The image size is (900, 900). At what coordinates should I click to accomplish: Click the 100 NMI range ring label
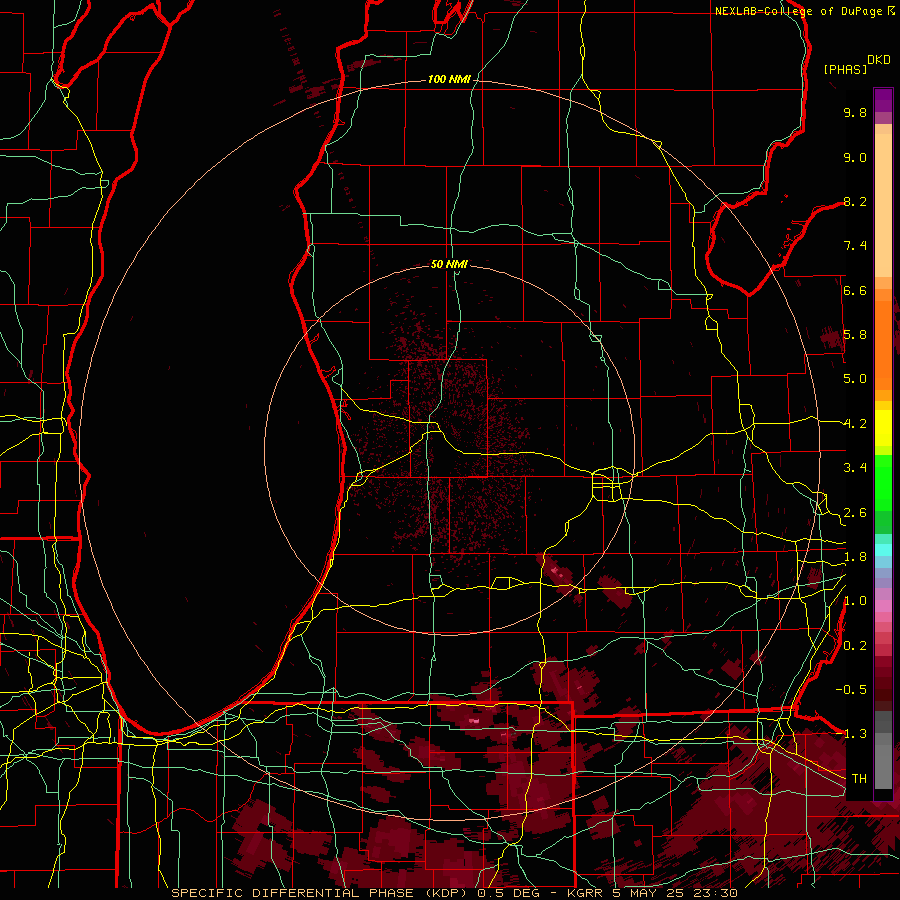tap(449, 79)
